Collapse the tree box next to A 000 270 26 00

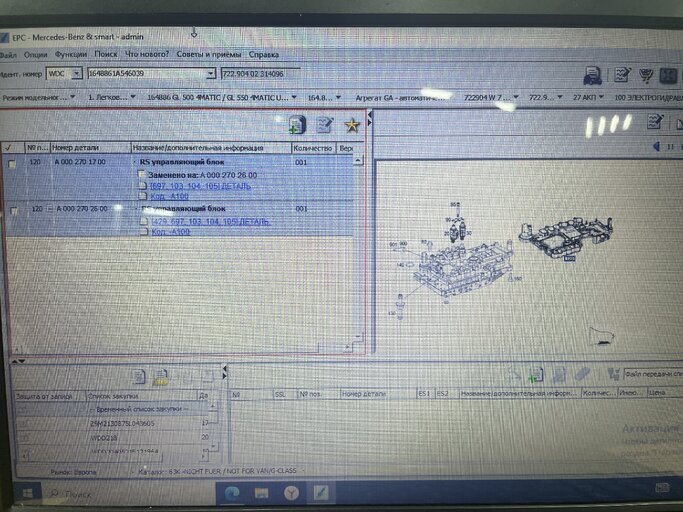(49, 209)
